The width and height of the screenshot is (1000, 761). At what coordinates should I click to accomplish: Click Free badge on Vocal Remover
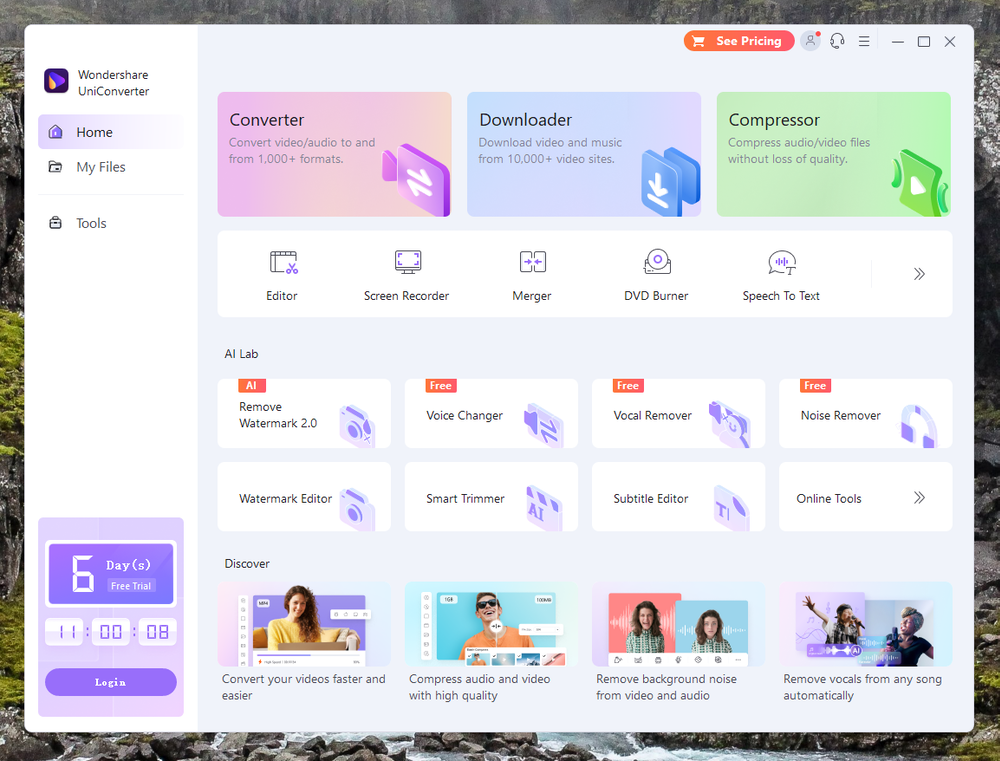[628, 385]
